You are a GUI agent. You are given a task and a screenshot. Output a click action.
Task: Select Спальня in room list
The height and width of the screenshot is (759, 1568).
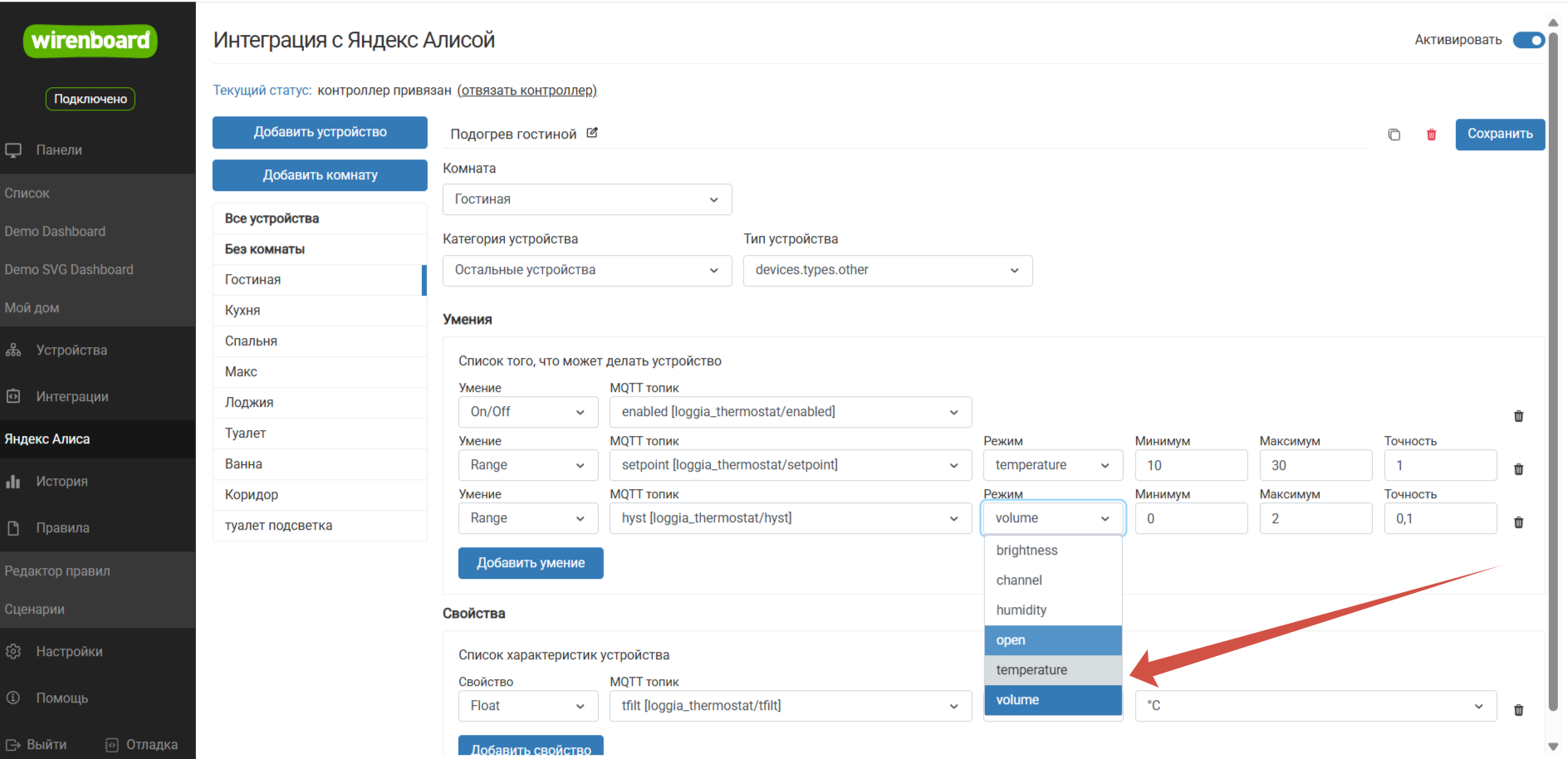[320, 341]
